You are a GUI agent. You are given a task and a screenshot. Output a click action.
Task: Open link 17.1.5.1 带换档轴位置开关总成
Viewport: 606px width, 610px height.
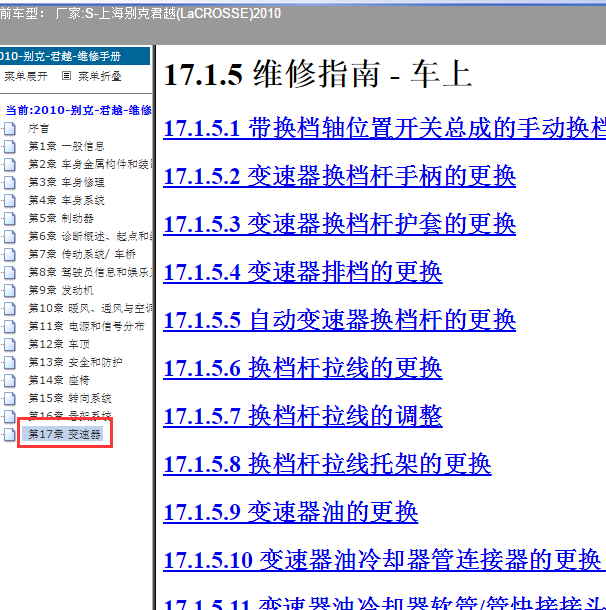[384, 128]
